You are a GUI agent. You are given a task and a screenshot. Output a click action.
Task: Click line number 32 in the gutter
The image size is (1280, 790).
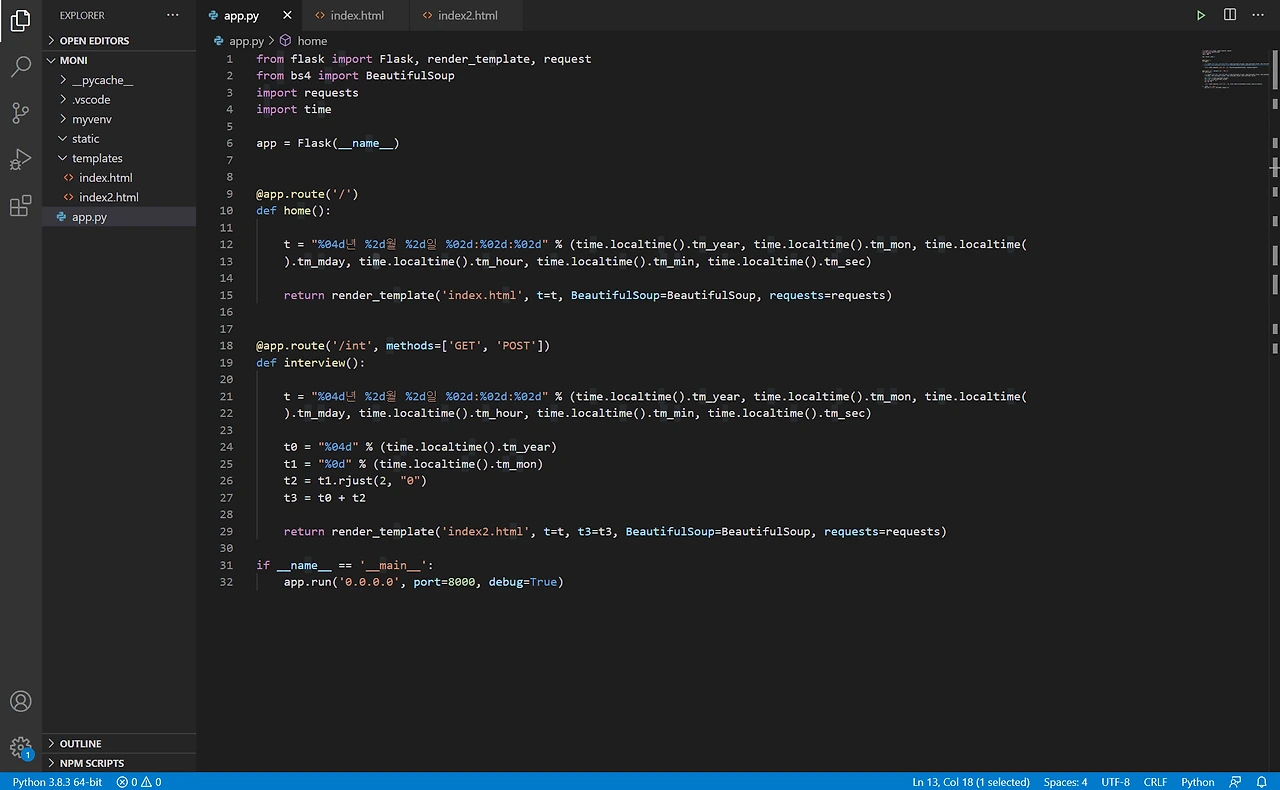[x=226, y=582]
